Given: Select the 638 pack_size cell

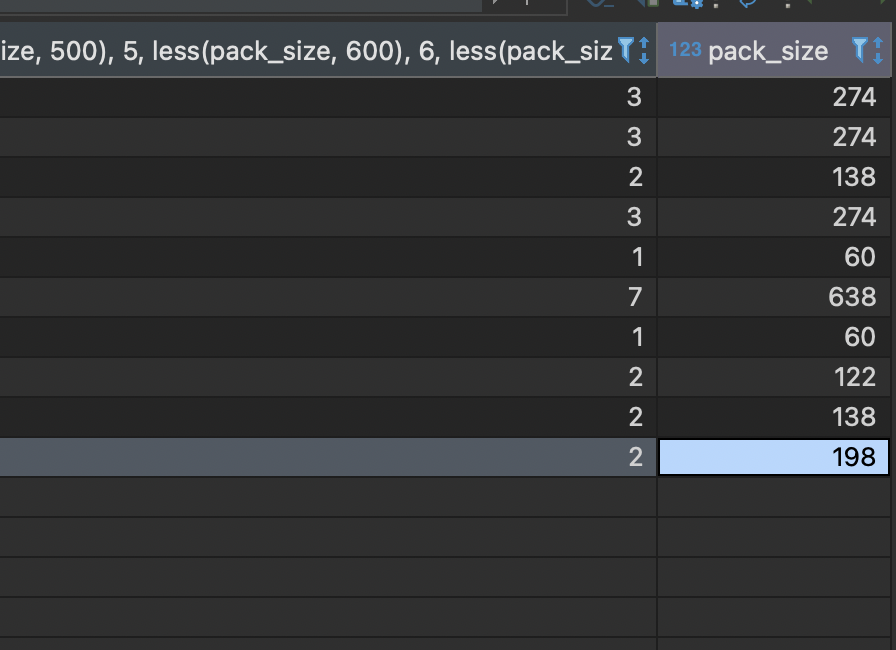Looking at the screenshot, I should click(x=774, y=297).
